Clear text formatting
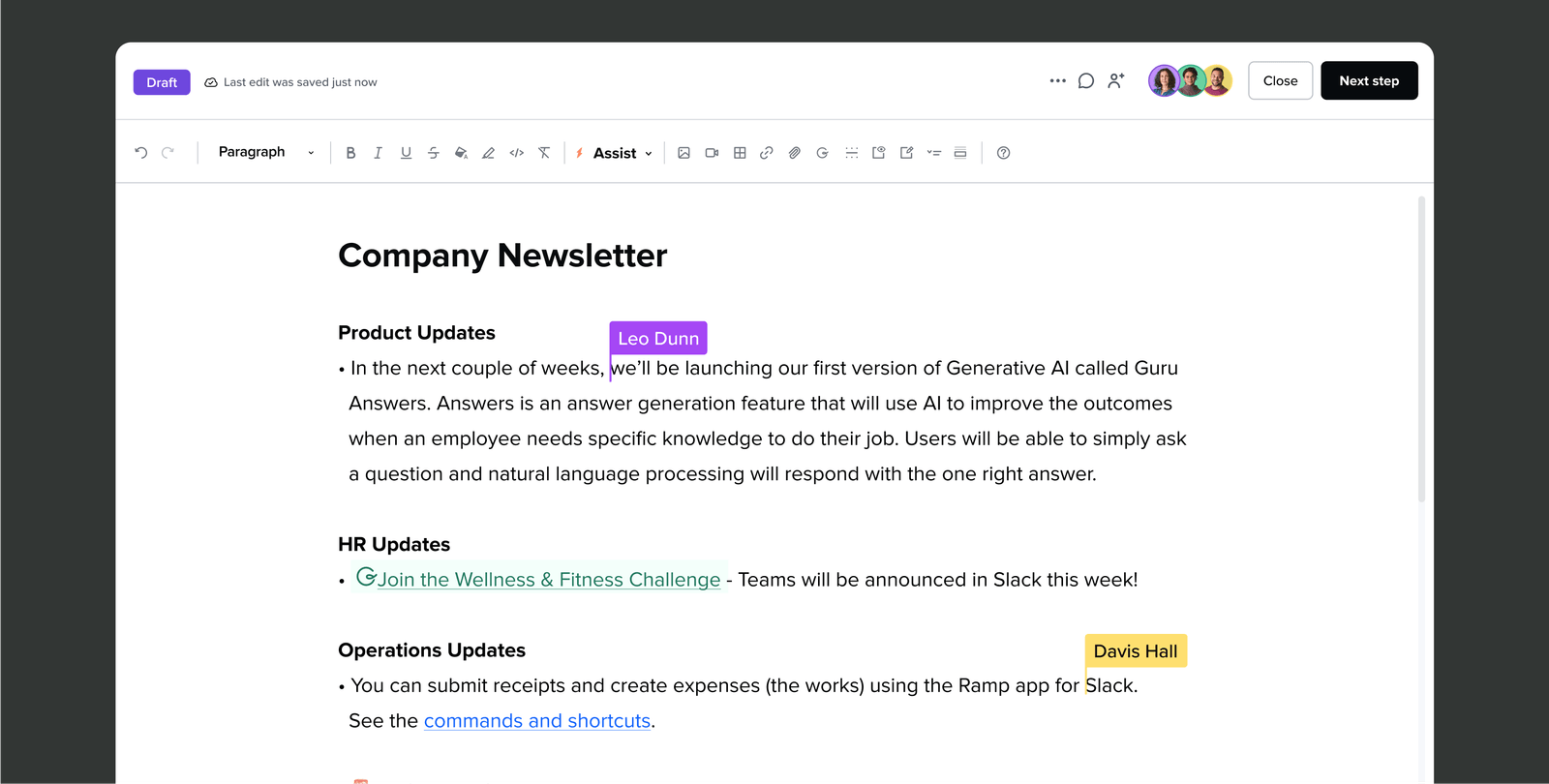This screenshot has width=1549, height=784. (544, 153)
